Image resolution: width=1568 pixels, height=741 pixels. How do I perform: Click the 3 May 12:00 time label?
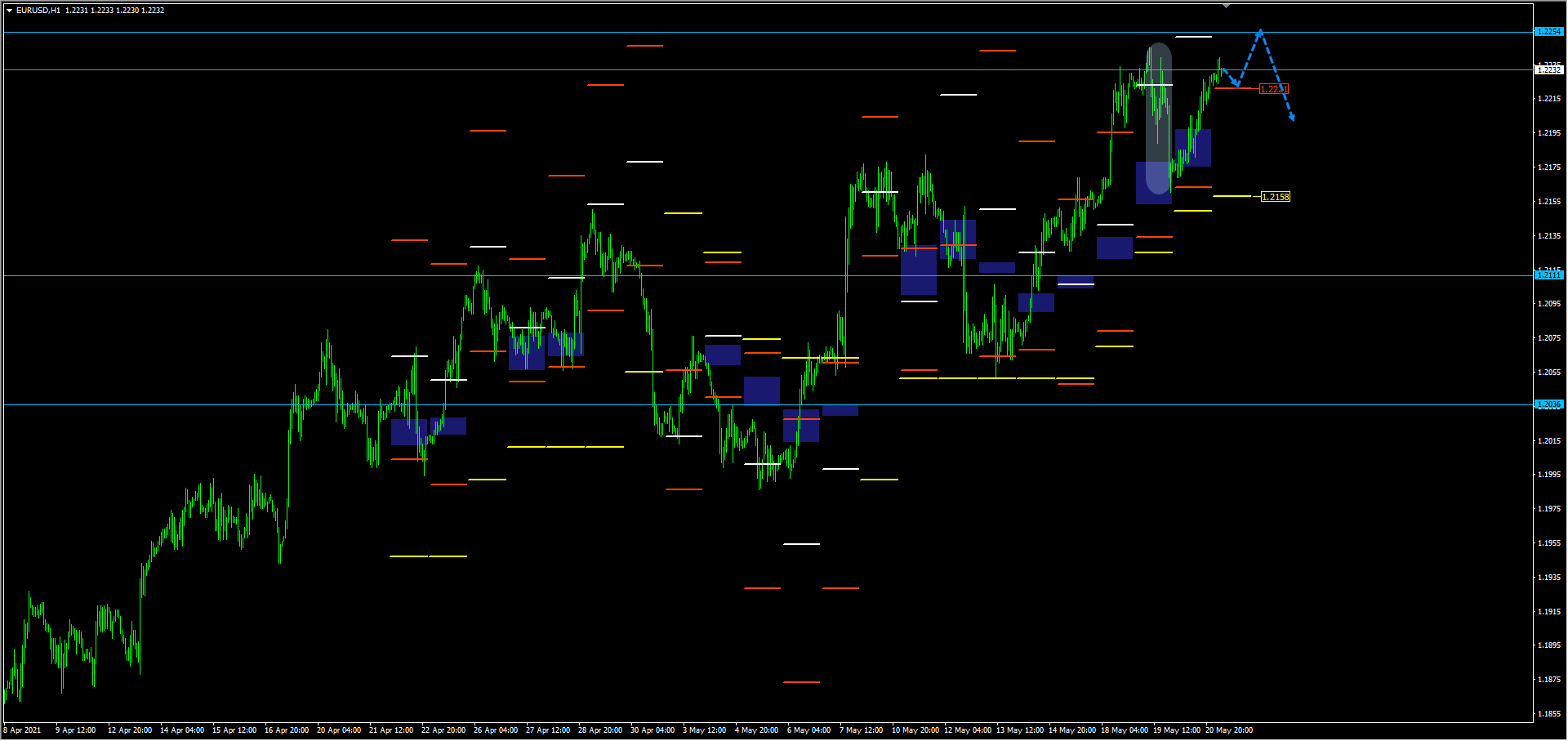[x=704, y=730]
